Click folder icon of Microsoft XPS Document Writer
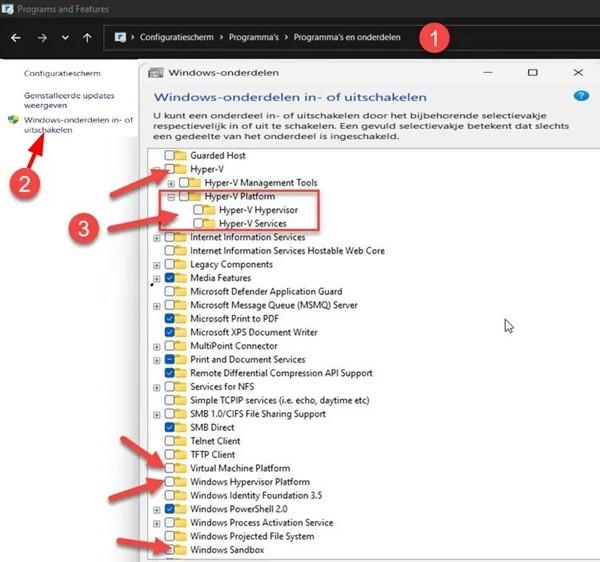 click(181, 332)
